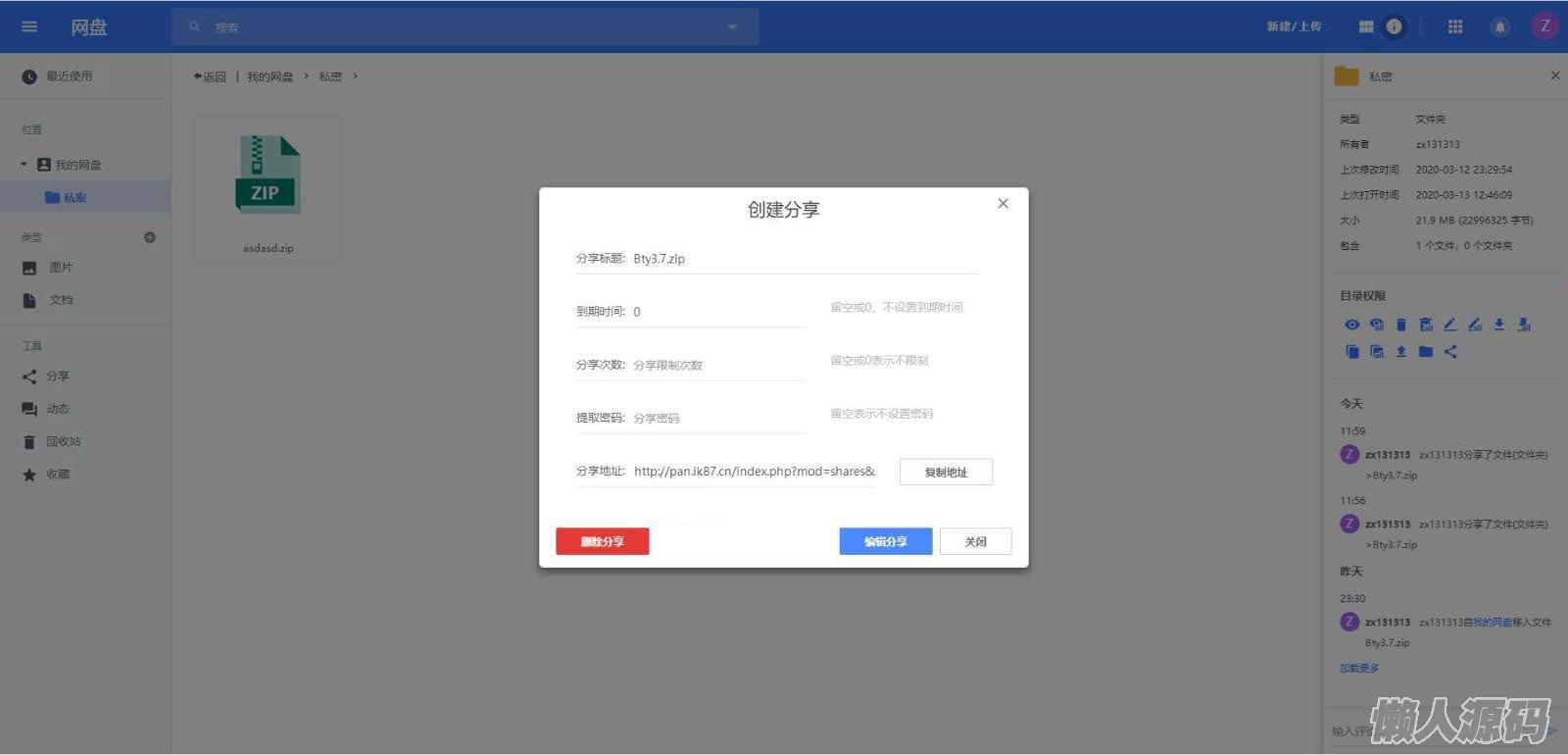Toggle the eye view permission icon
The image size is (1568, 755).
(1351, 325)
